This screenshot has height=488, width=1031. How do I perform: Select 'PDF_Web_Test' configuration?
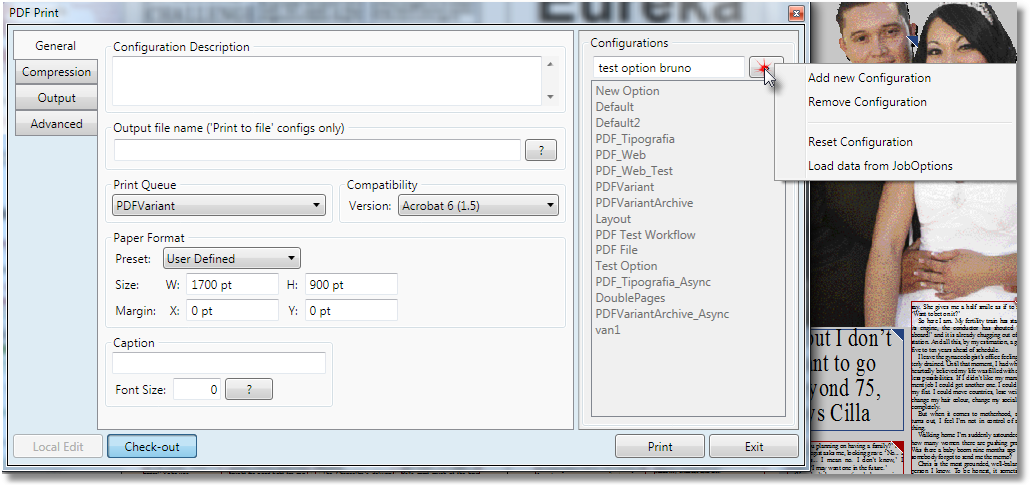point(634,170)
